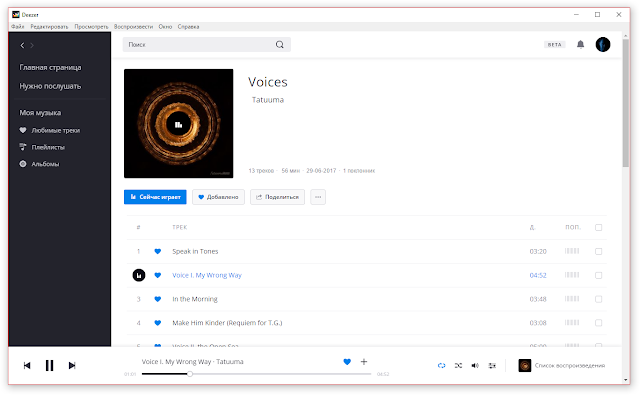Click the Voices album cover art
This screenshot has width=640, height=395.
(x=178, y=123)
